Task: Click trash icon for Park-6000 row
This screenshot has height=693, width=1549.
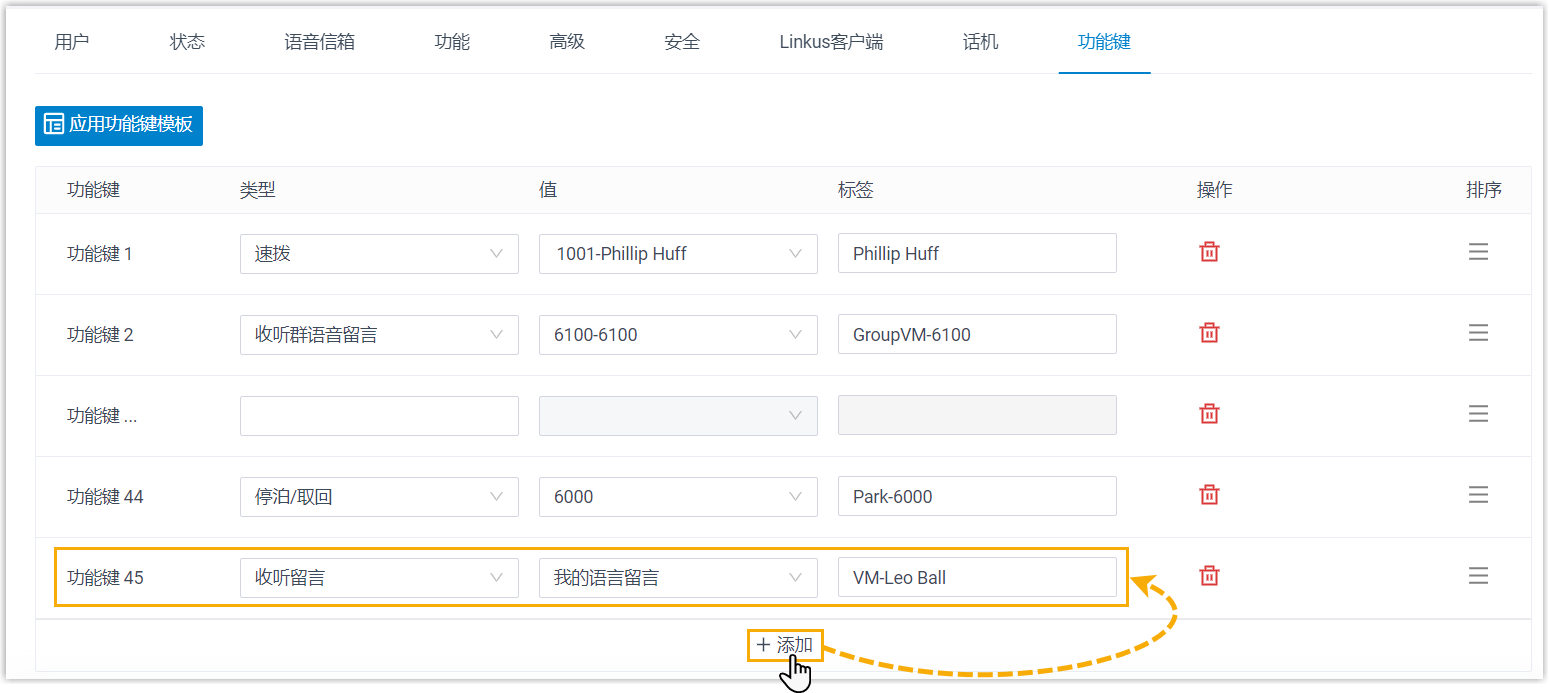Action: coord(1209,495)
